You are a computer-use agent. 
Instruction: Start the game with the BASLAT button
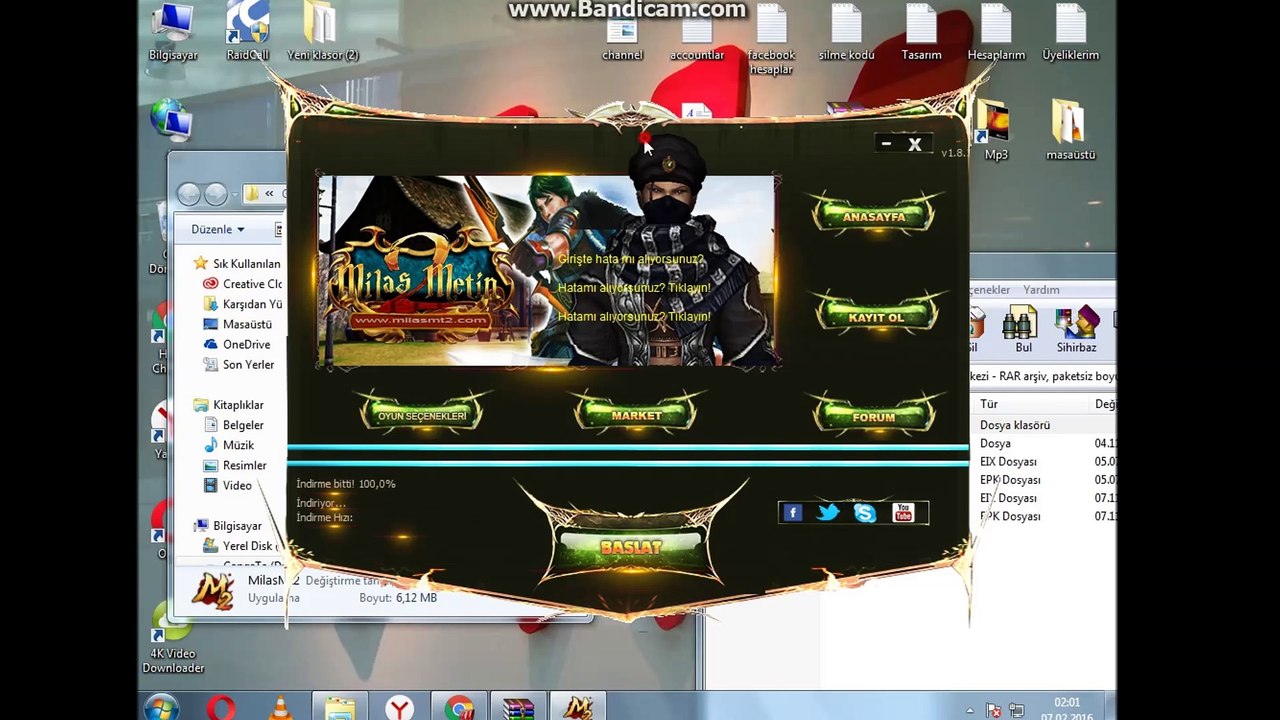click(x=632, y=547)
